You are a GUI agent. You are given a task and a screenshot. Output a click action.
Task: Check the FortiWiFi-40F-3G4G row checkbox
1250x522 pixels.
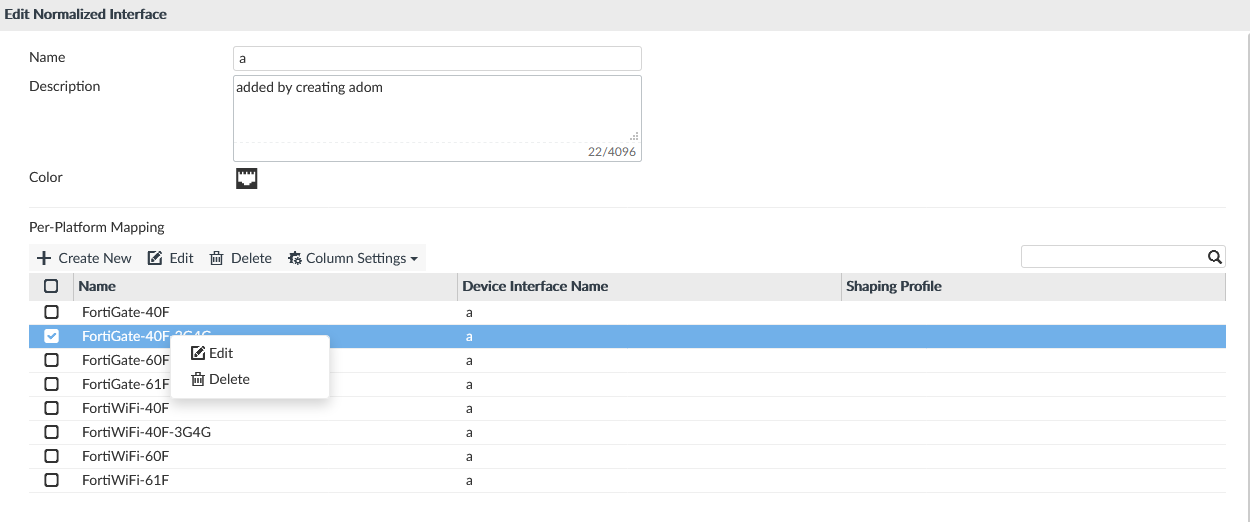pyautogui.click(x=52, y=432)
